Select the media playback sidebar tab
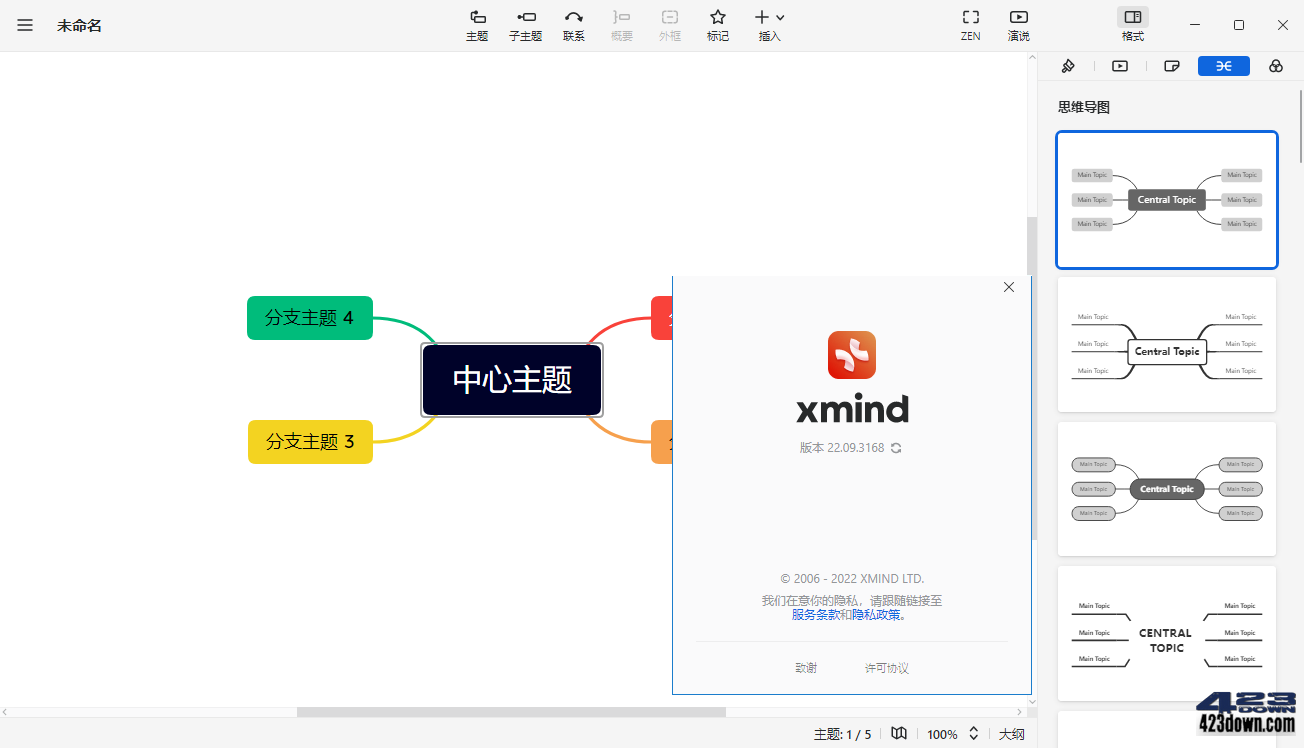Image resolution: width=1304 pixels, height=748 pixels. (1119, 66)
